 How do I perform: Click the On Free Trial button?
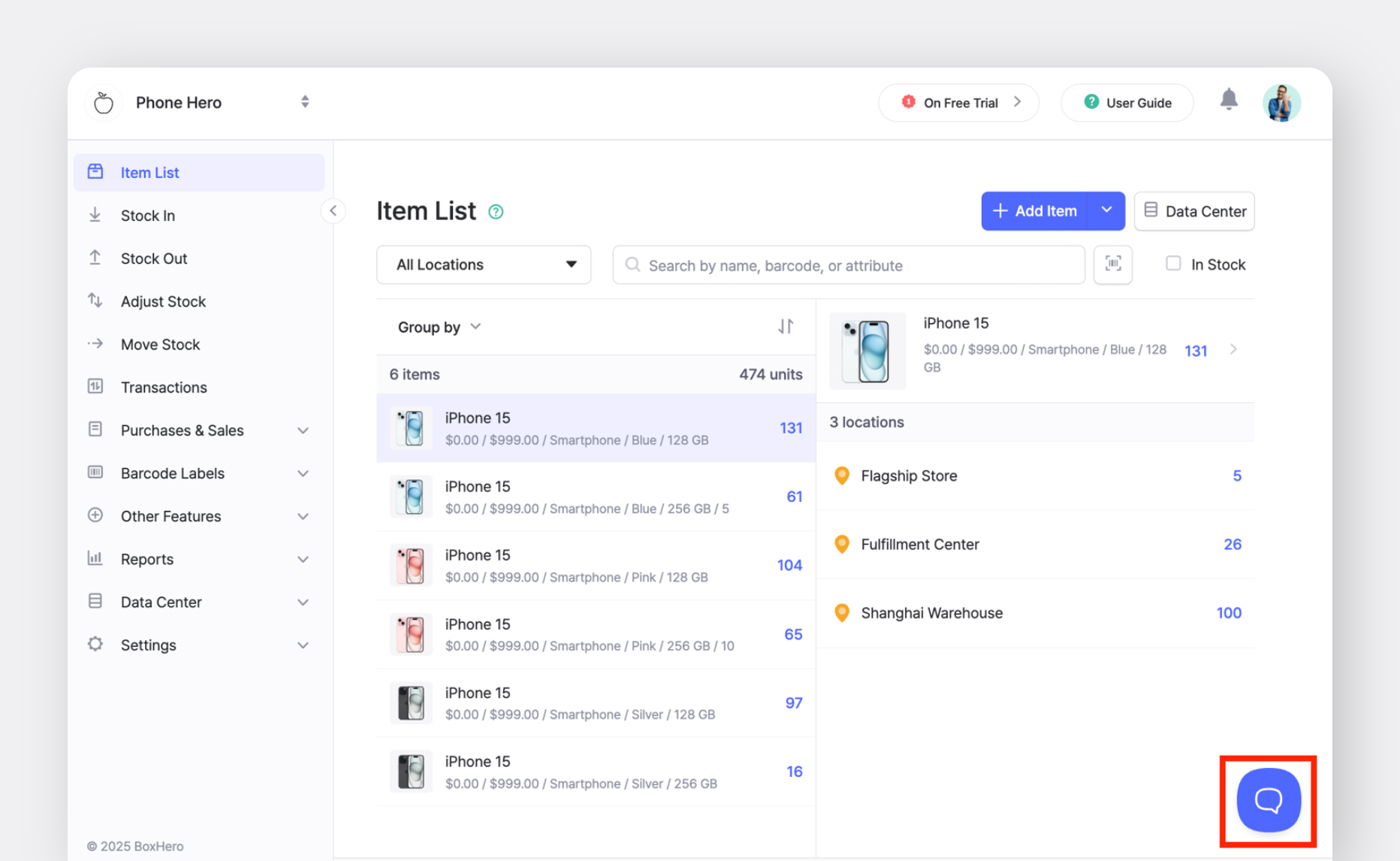click(x=958, y=103)
